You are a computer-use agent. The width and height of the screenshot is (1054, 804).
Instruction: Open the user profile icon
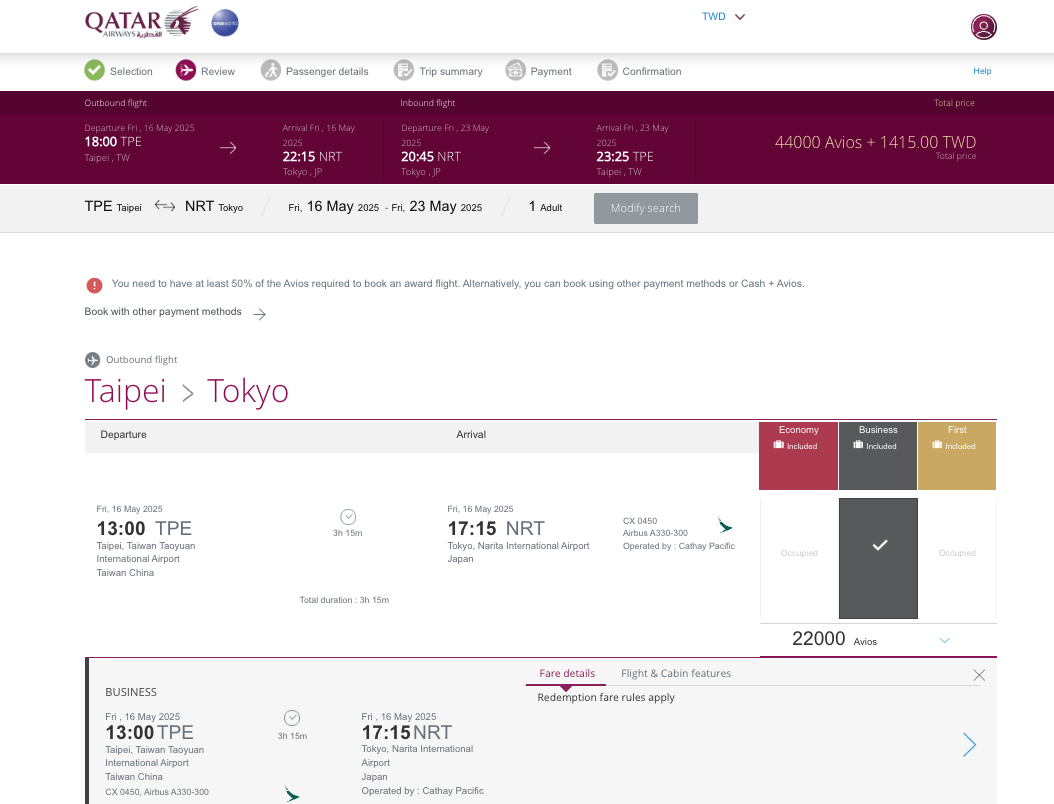pyautogui.click(x=983, y=27)
